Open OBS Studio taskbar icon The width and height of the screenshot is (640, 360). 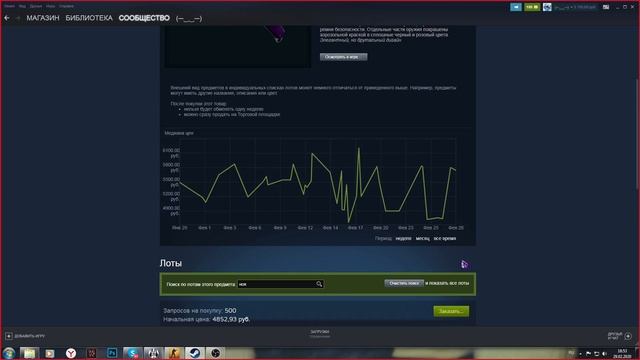pyautogui.click(x=216, y=353)
